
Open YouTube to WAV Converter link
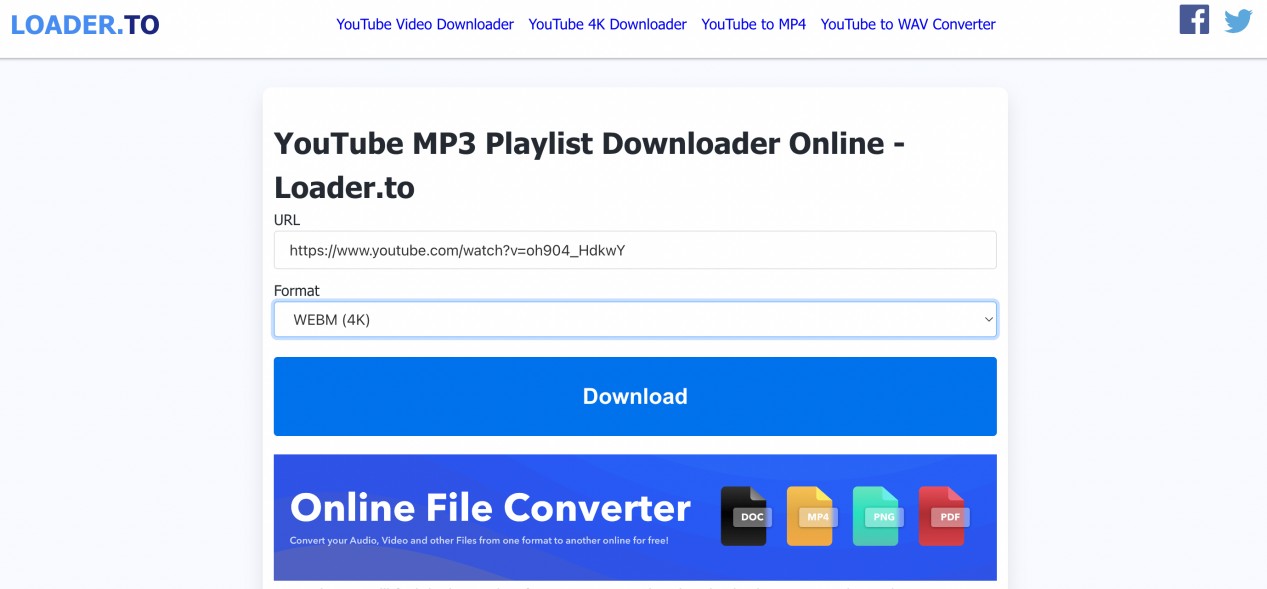[908, 24]
